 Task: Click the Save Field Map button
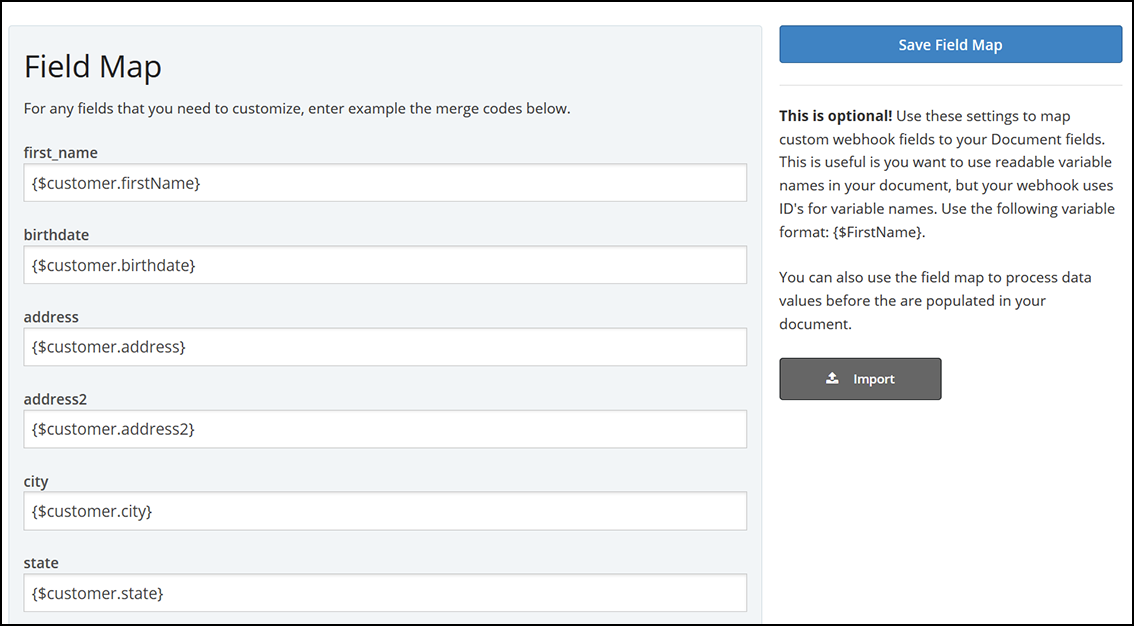click(x=950, y=45)
